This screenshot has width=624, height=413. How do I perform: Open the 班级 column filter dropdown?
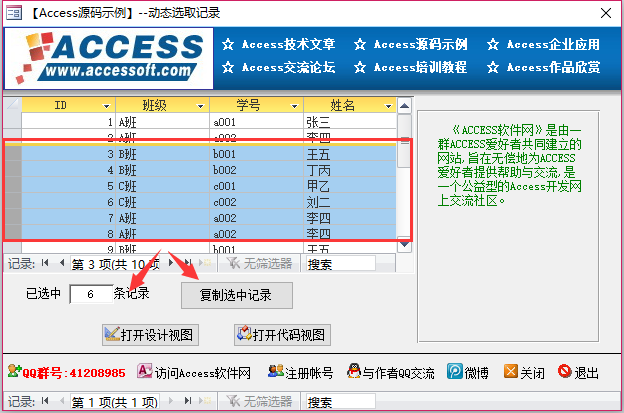[x=201, y=106]
